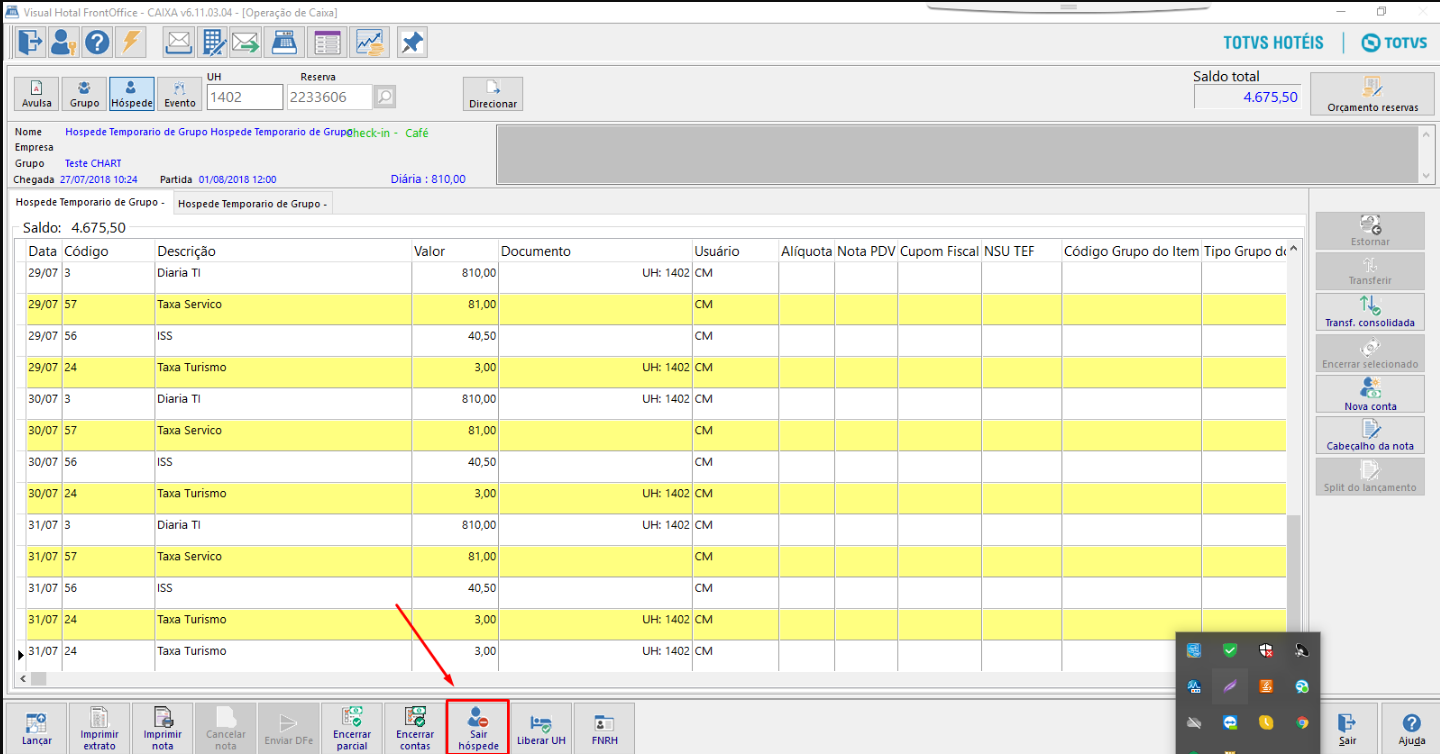The width and height of the screenshot is (1440, 754).
Task: Open the envelope inbox toolbar icon
Action: pyautogui.click(x=179, y=42)
